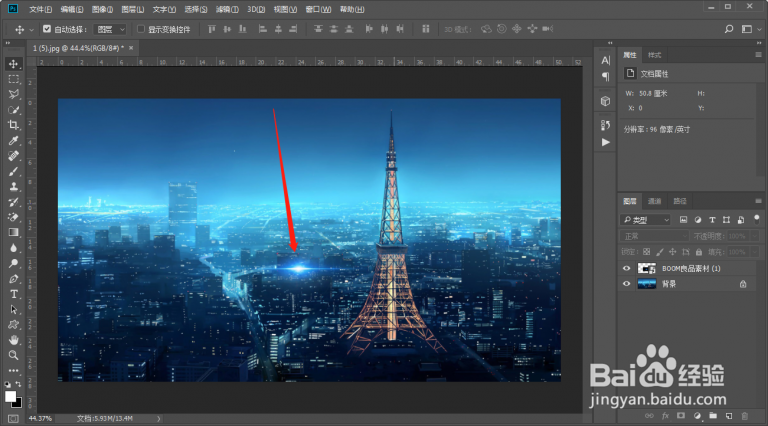Select the Eyedropper tool
The image size is (768, 426).
coord(13,141)
